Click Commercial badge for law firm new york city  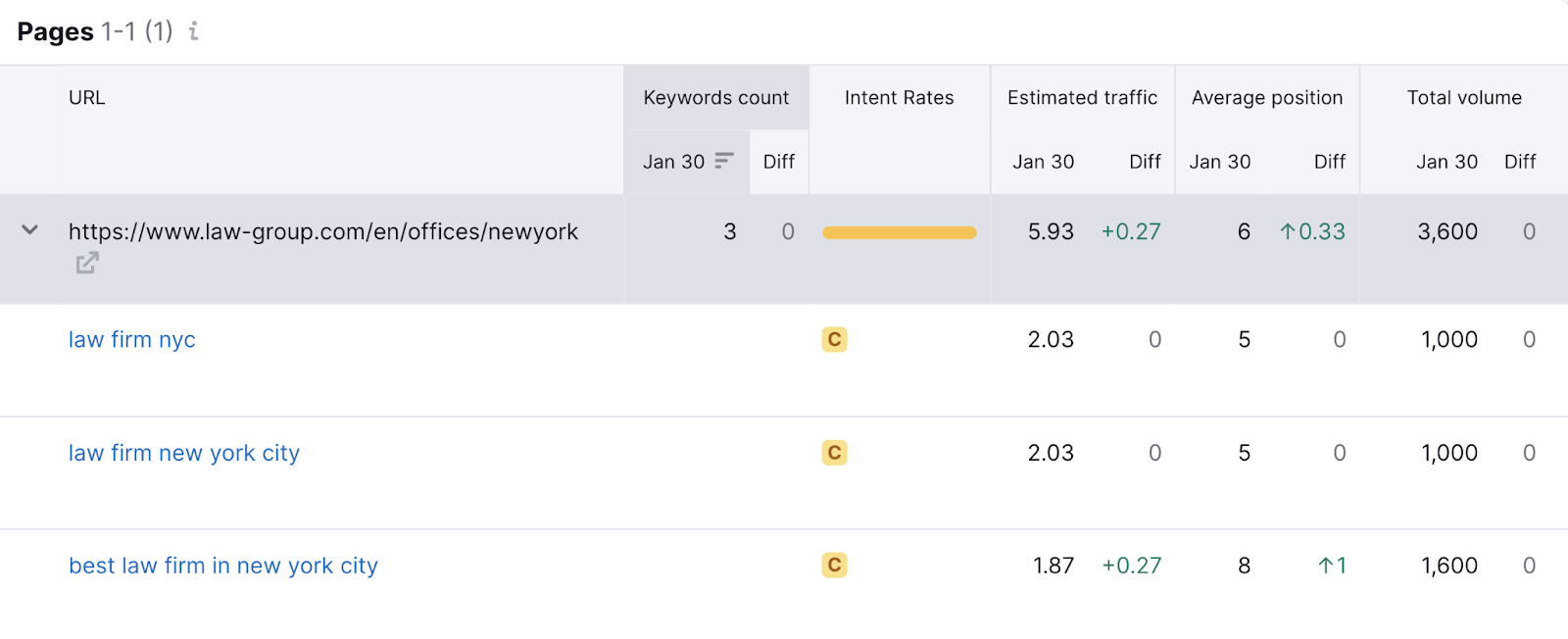833,453
